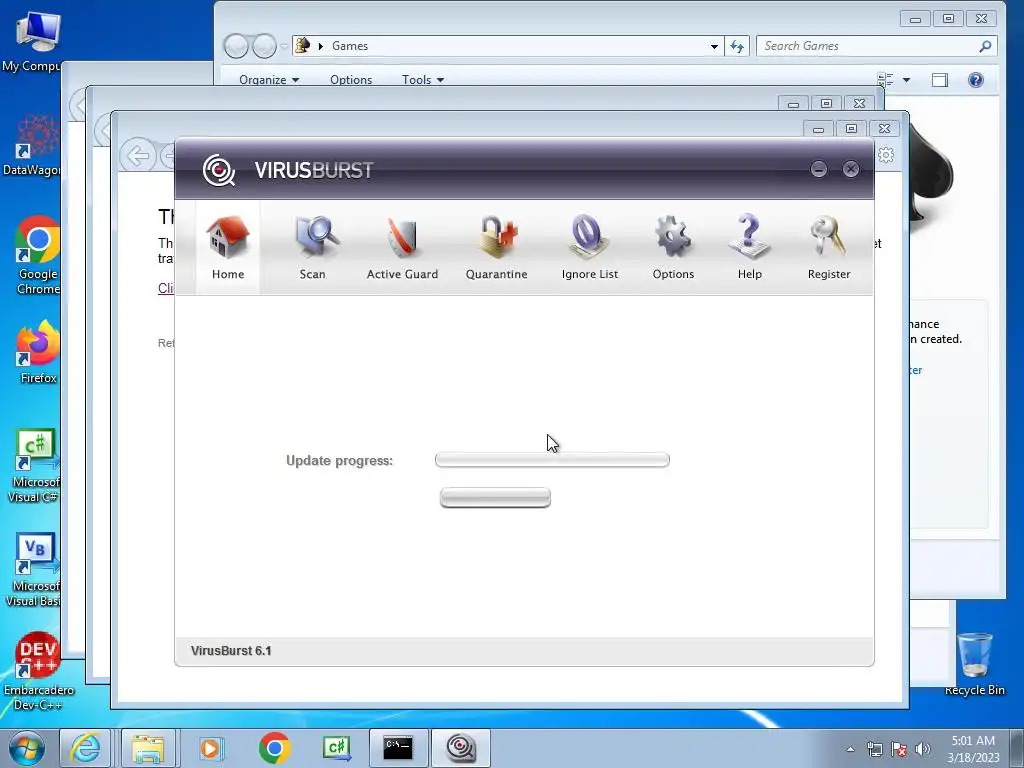Click the Update progress bar
Viewport: 1024px width, 768px height.
(x=552, y=460)
